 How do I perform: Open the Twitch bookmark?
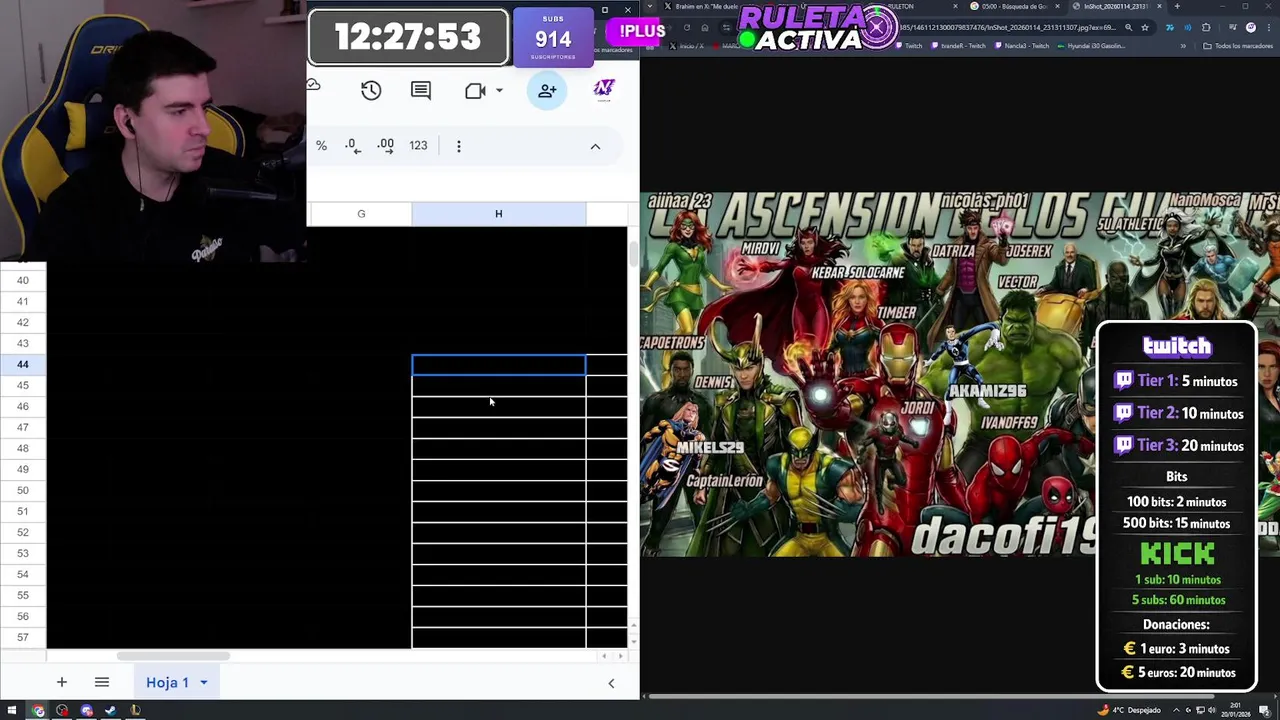click(x=907, y=46)
